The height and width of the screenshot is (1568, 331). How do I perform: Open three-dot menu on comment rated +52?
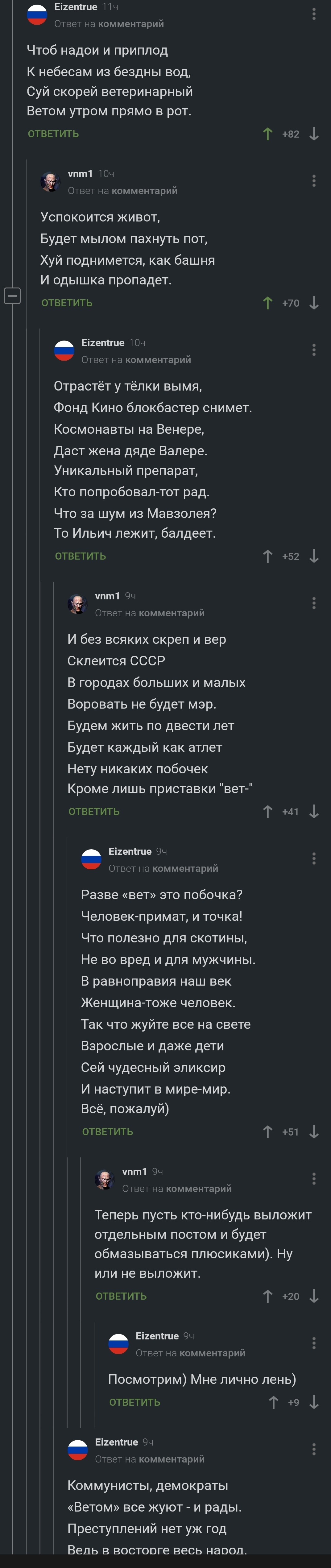pos(314,350)
